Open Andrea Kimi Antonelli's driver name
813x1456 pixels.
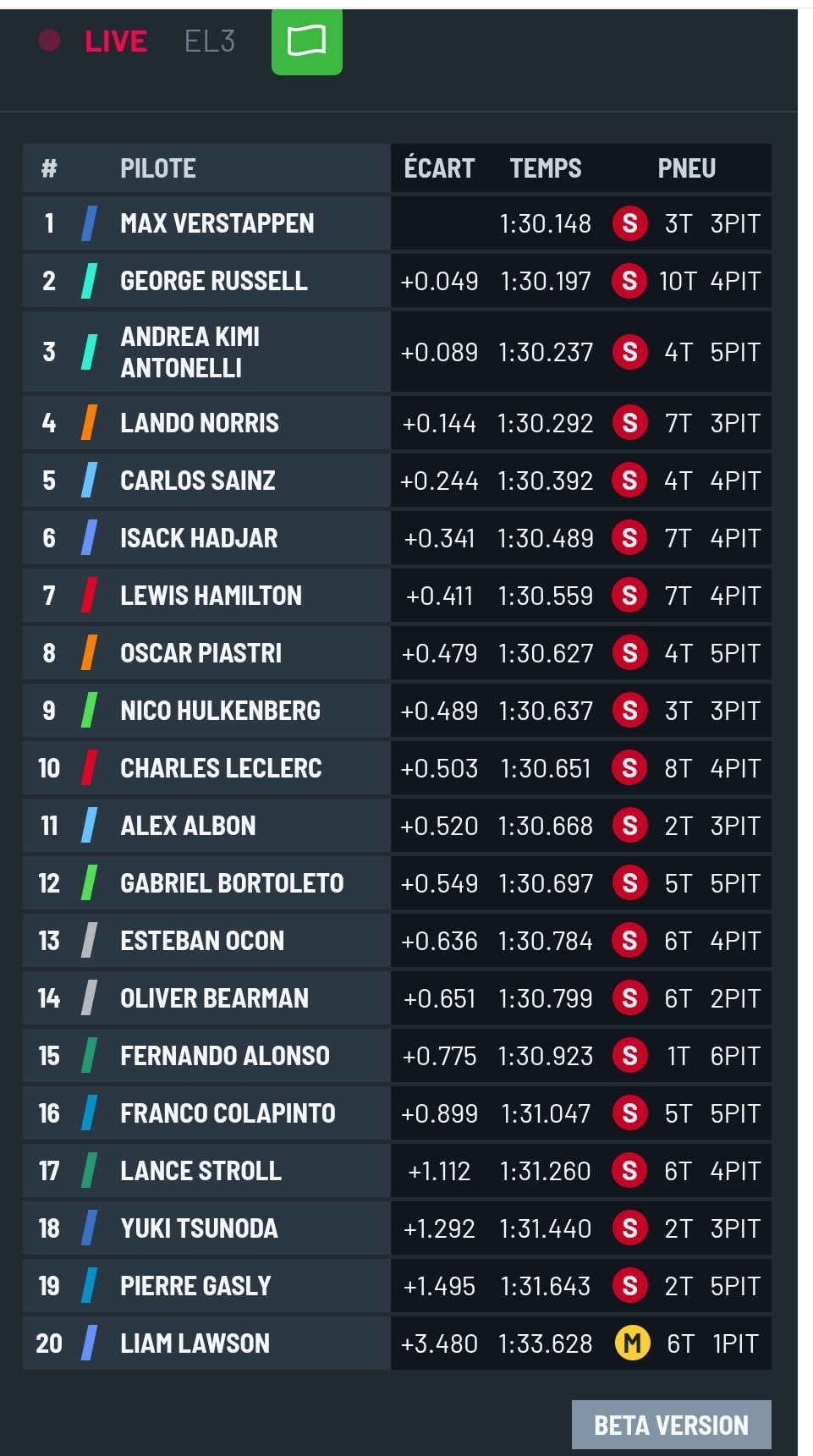190,352
